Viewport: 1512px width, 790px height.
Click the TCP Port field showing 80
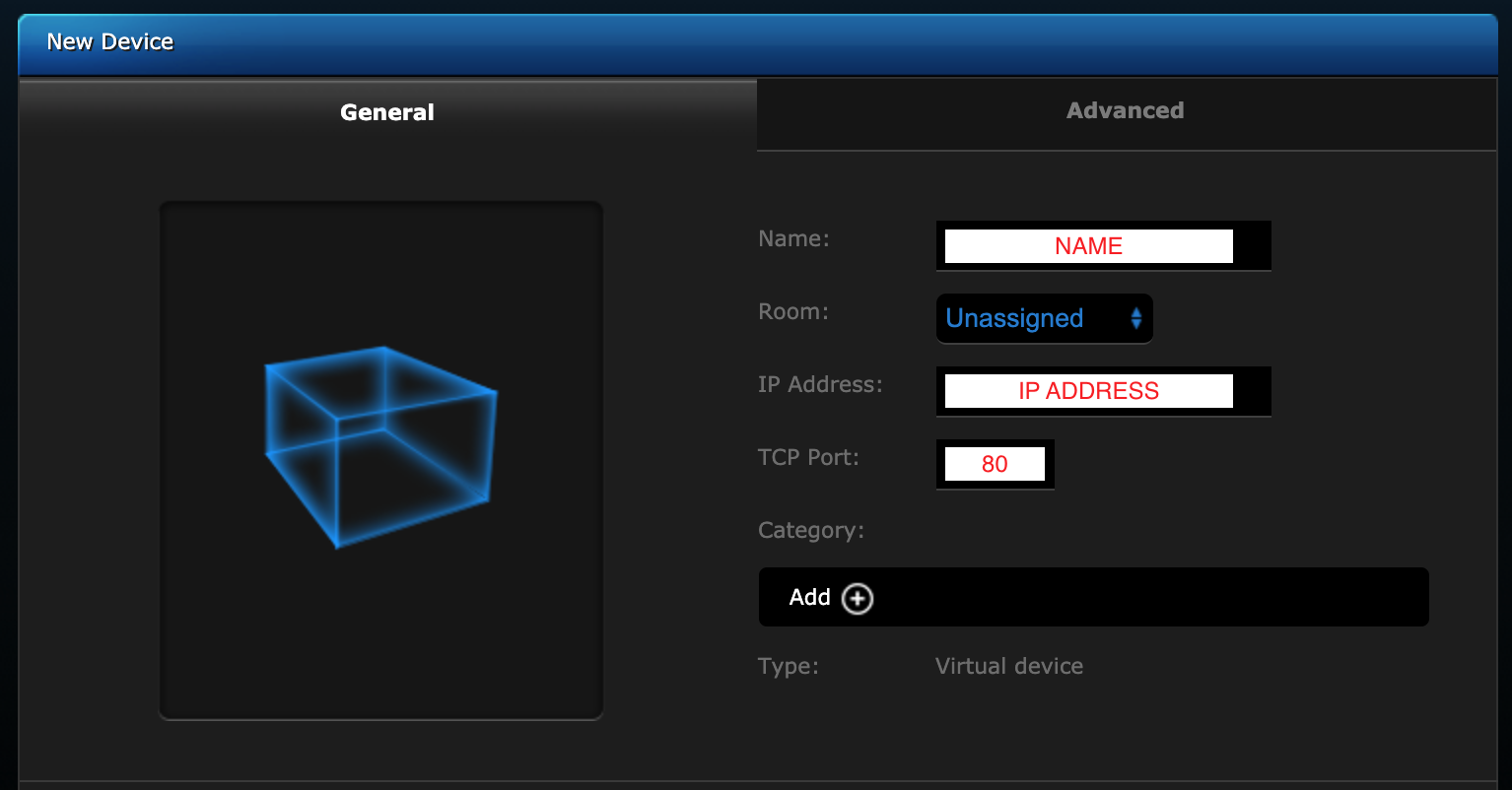(994, 464)
